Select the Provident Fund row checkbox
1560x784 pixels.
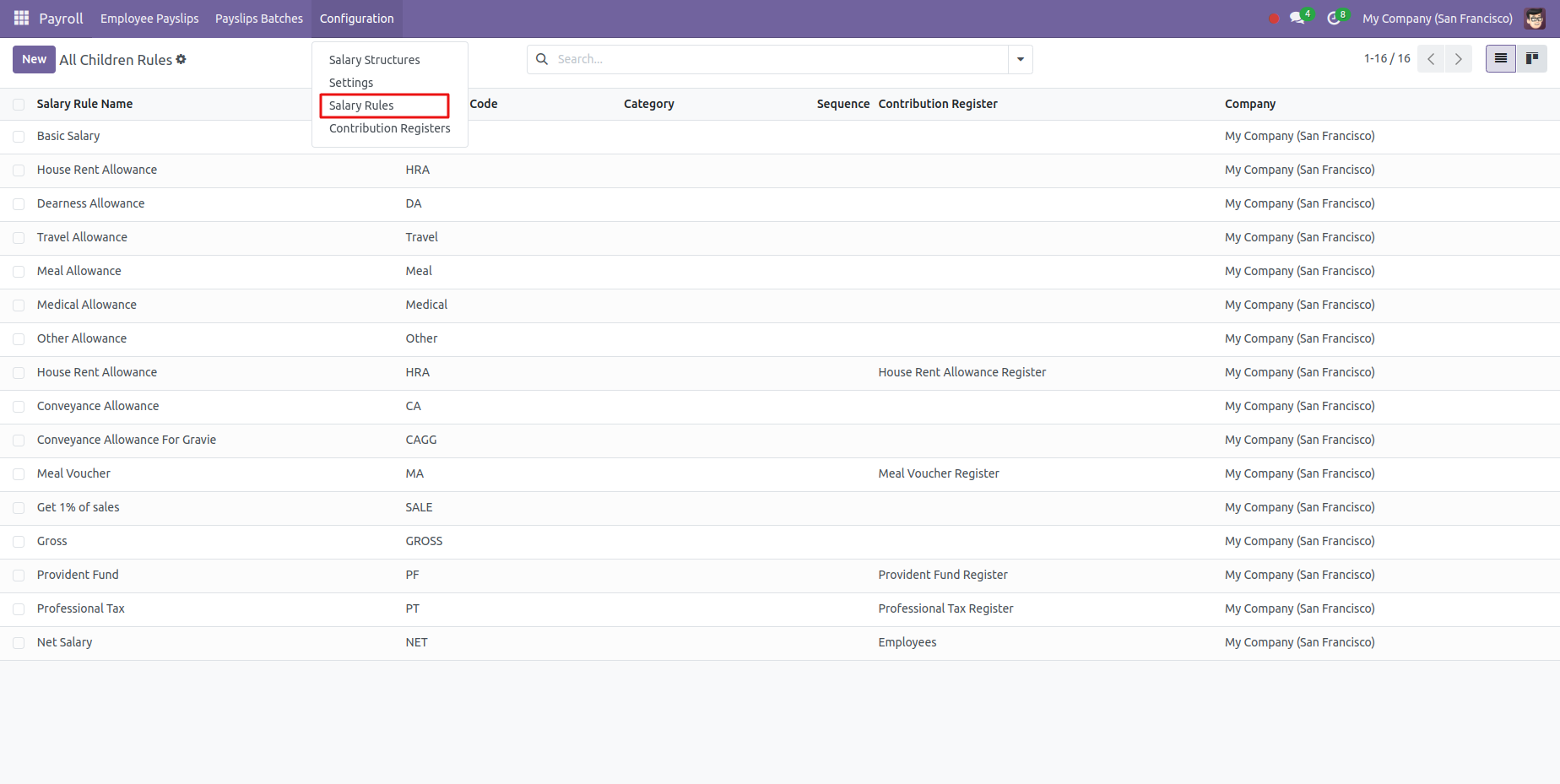click(x=19, y=576)
